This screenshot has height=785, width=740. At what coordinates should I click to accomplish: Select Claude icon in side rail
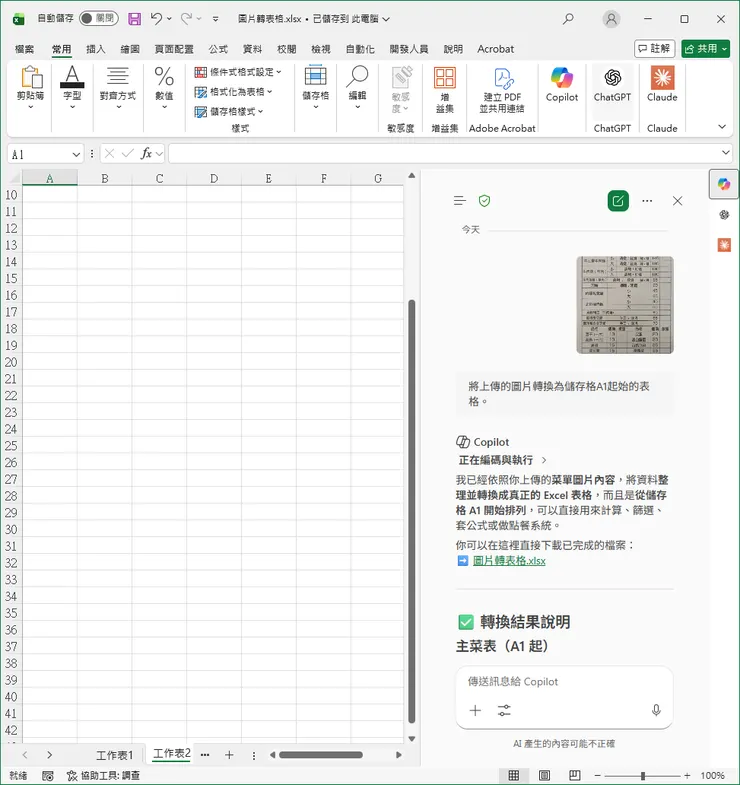coord(724,245)
